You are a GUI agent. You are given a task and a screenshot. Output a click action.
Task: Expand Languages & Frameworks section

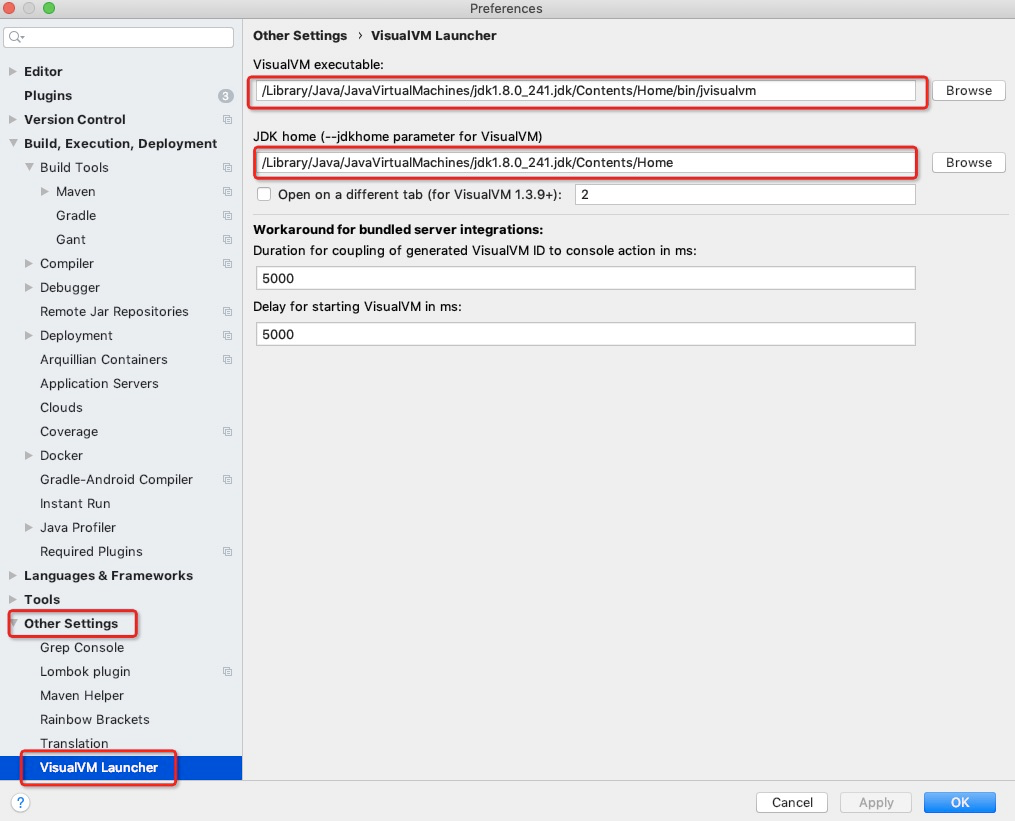point(12,575)
